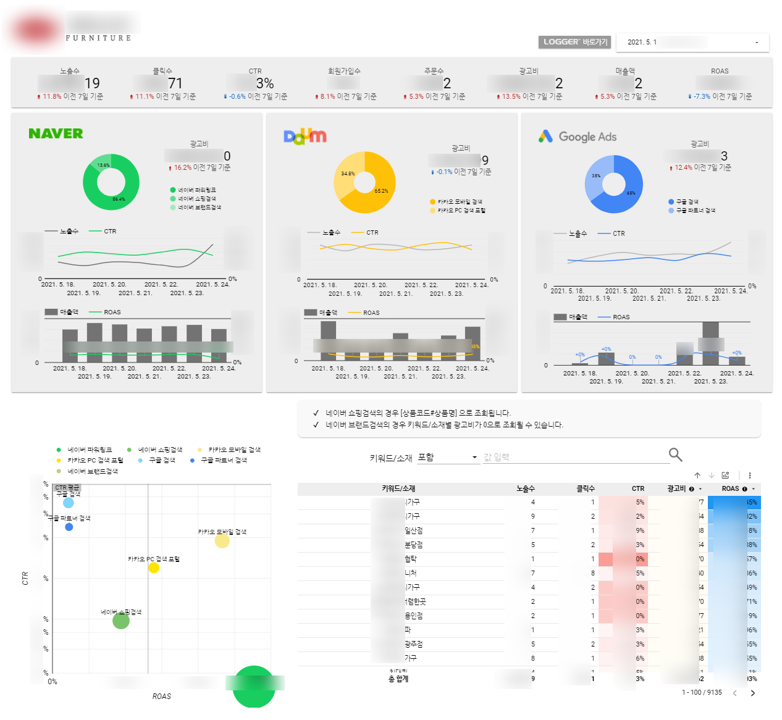The height and width of the screenshot is (720, 782).
Task: Click the 광고비 column info icon
Action: 691,489
